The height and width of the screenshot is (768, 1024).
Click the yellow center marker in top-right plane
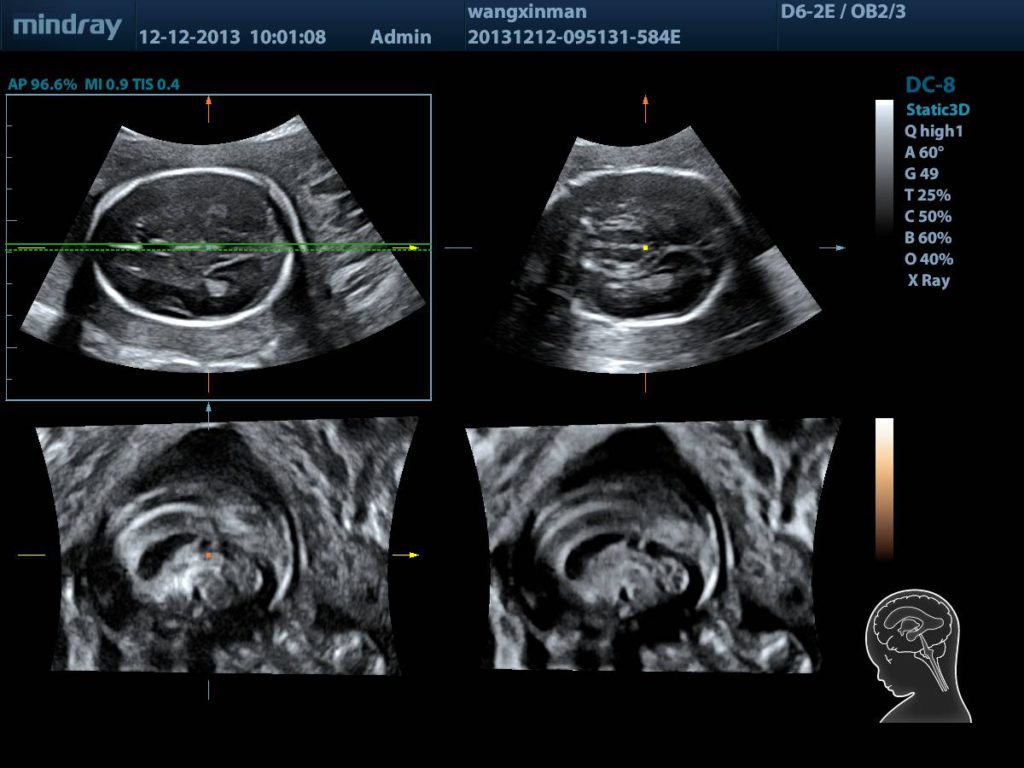pos(646,247)
